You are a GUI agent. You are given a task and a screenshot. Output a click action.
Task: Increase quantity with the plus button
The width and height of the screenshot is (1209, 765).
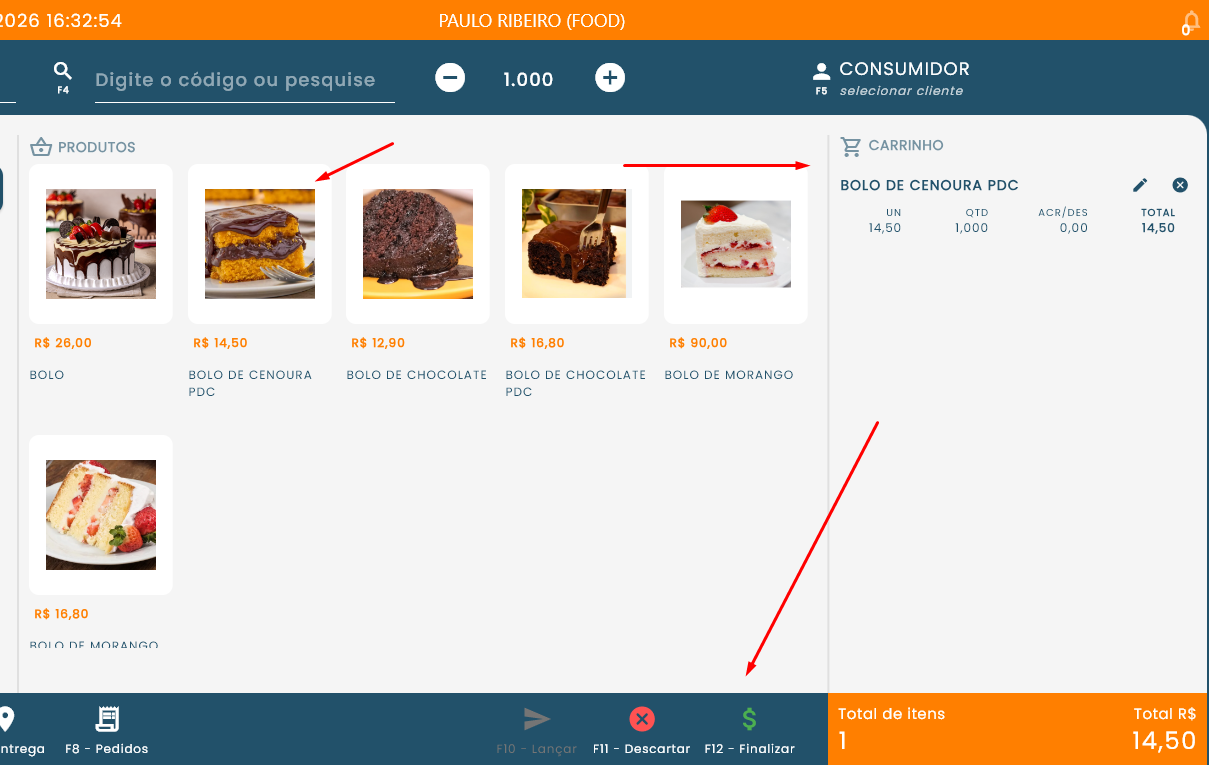tap(610, 78)
